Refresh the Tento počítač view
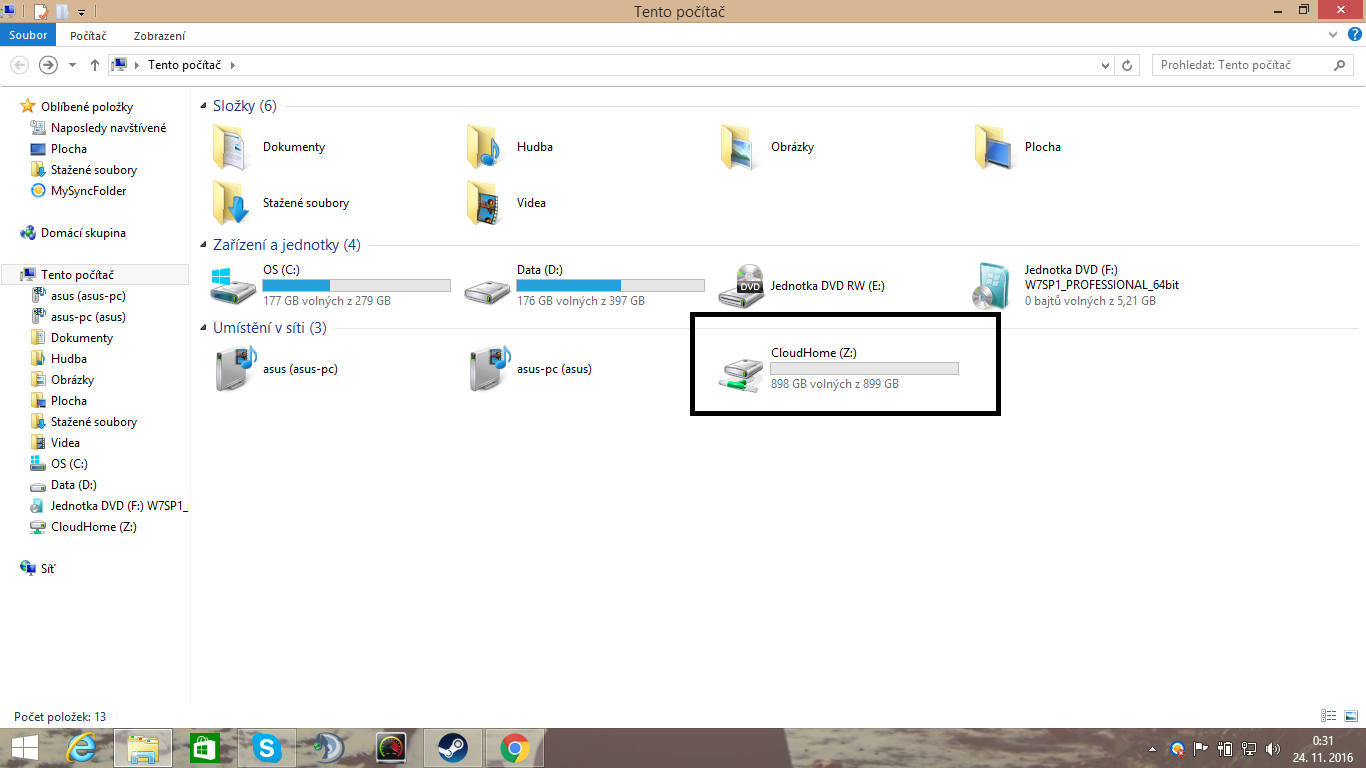This screenshot has height=768, width=1366. [x=1128, y=65]
